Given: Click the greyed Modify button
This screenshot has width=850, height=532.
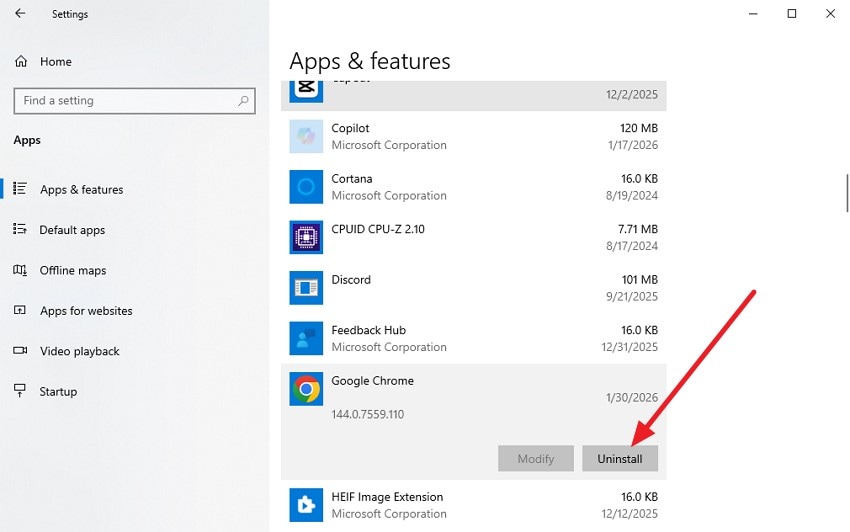Looking at the screenshot, I should 536,458.
